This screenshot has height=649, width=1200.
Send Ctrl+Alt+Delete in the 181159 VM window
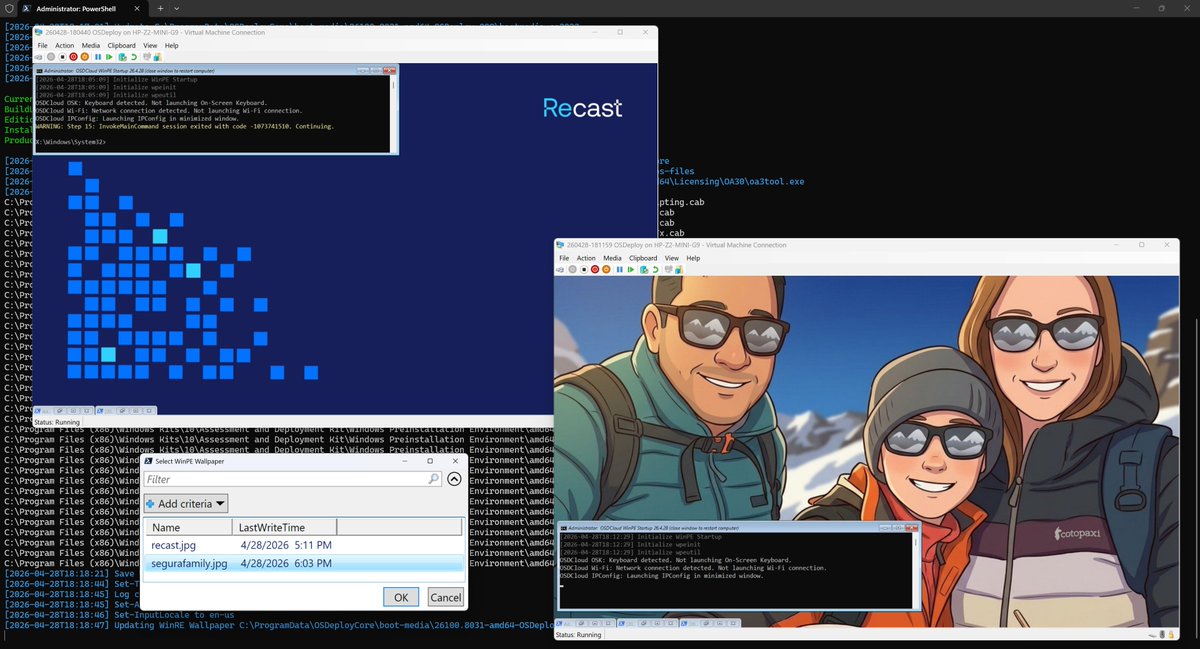point(560,269)
